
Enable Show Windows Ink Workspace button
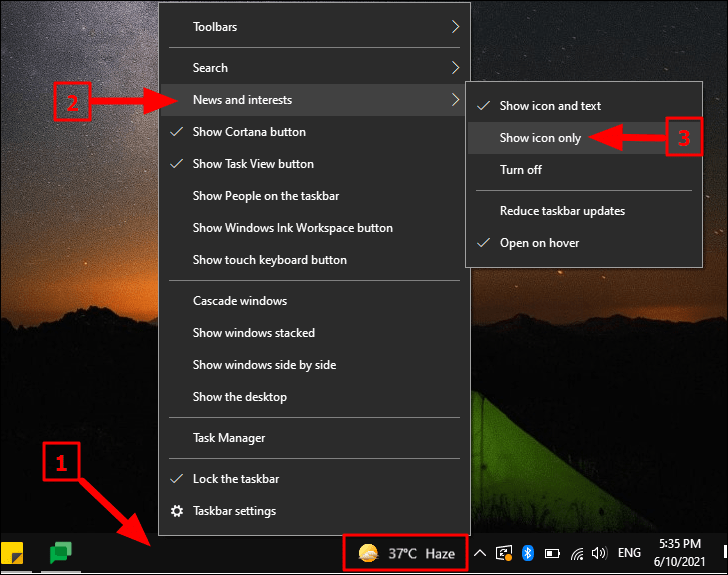pyautogui.click(x=314, y=228)
